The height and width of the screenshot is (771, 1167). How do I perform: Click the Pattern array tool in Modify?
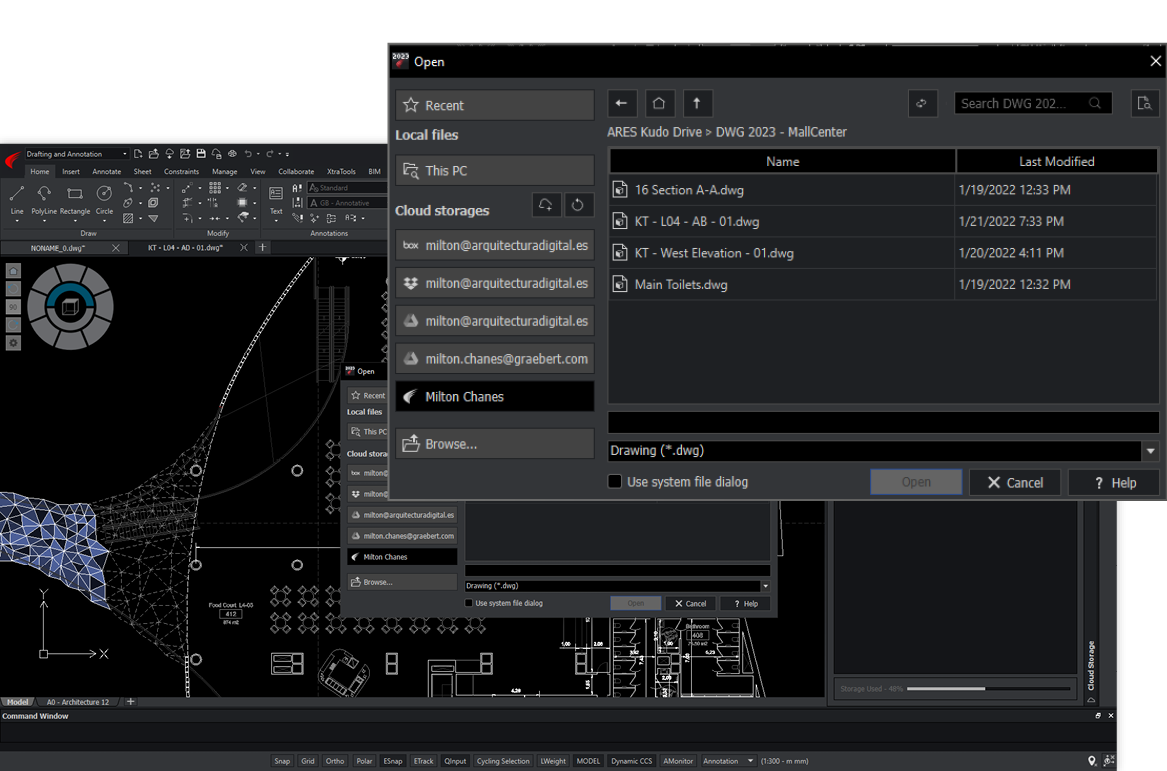[214, 188]
